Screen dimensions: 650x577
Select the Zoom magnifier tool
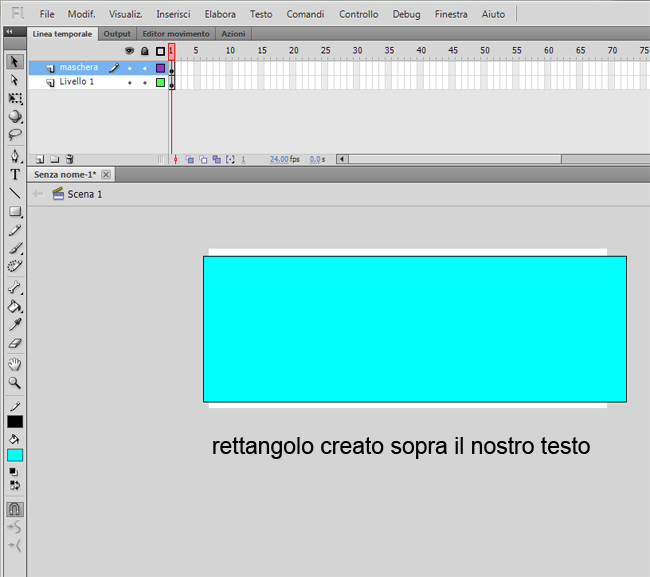(x=15, y=383)
